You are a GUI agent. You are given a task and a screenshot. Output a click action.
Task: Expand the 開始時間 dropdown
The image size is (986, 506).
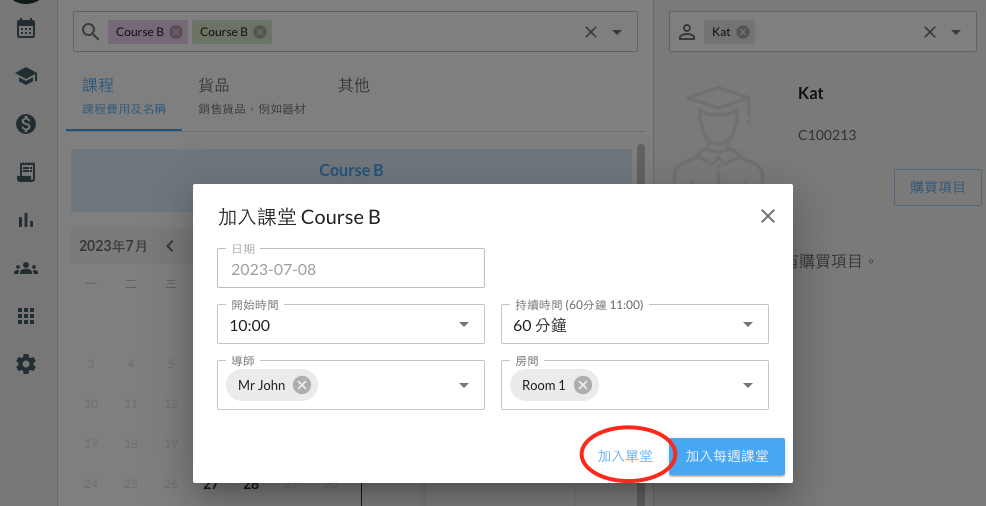pyautogui.click(x=464, y=325)
